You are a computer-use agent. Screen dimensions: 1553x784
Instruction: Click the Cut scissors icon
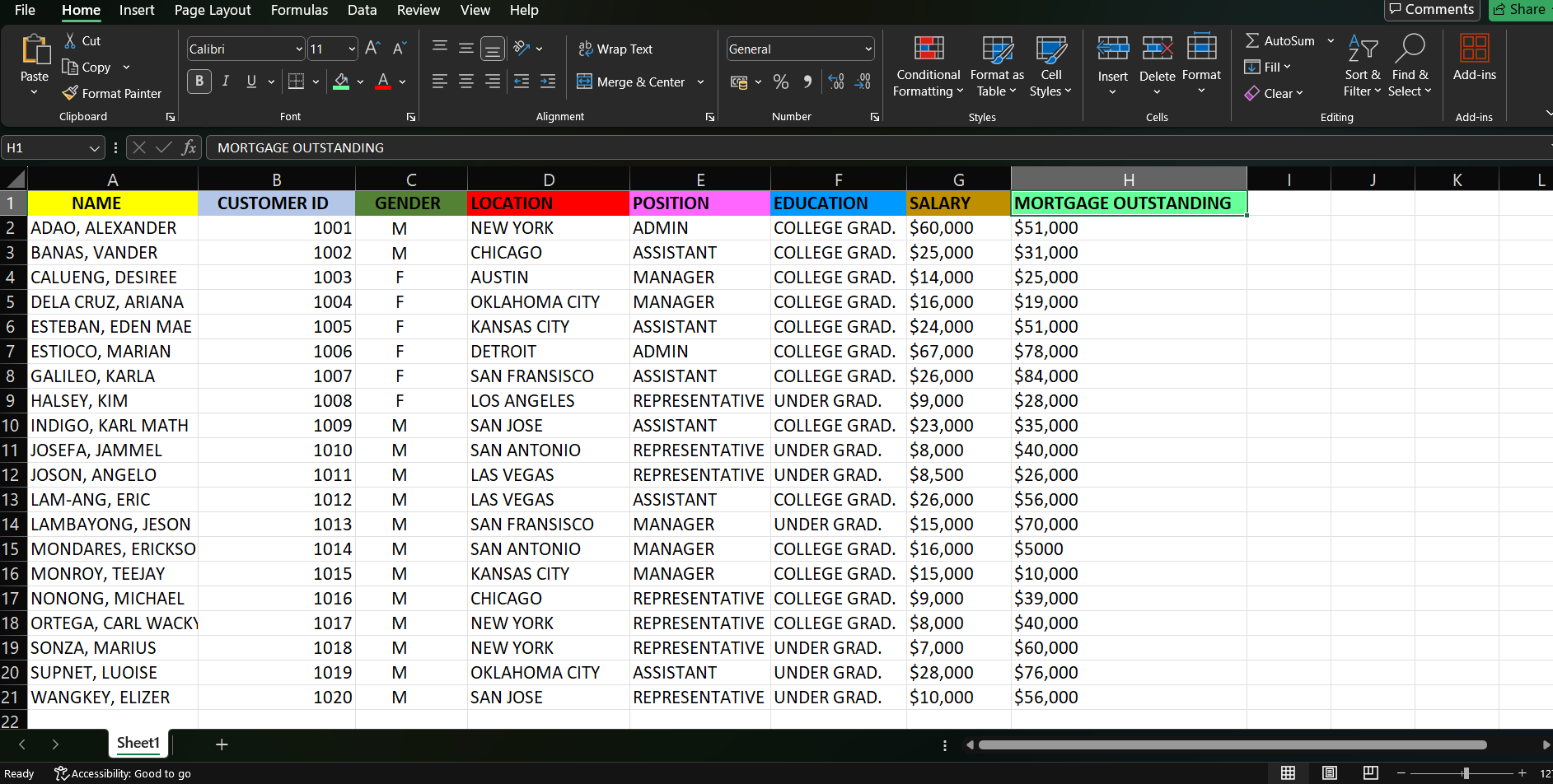click(x=71, y=40)
